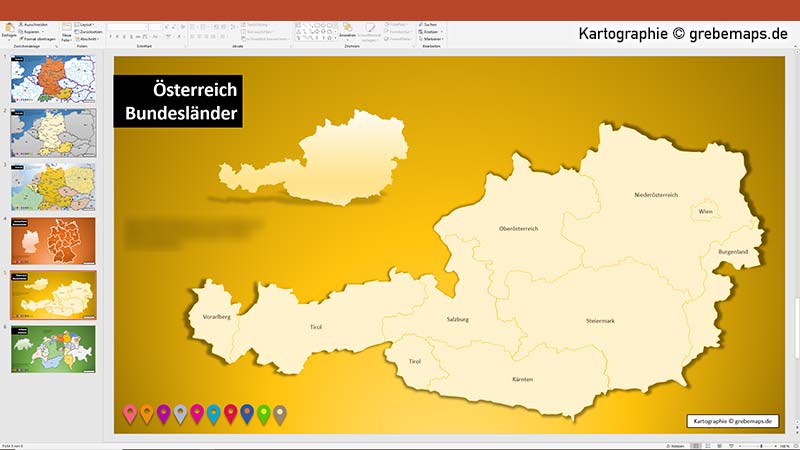Screen dimensions: 800x450
Task: Click the Ausschneiden scissors icon
Action: point(21,24)
